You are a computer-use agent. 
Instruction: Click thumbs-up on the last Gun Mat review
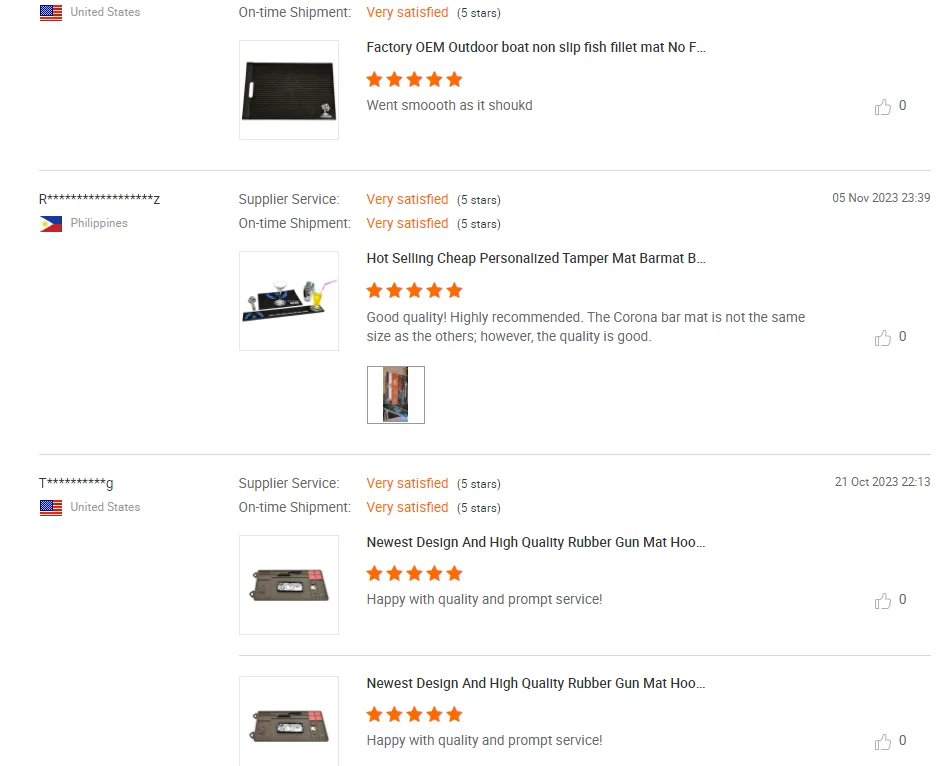[883, 741]
